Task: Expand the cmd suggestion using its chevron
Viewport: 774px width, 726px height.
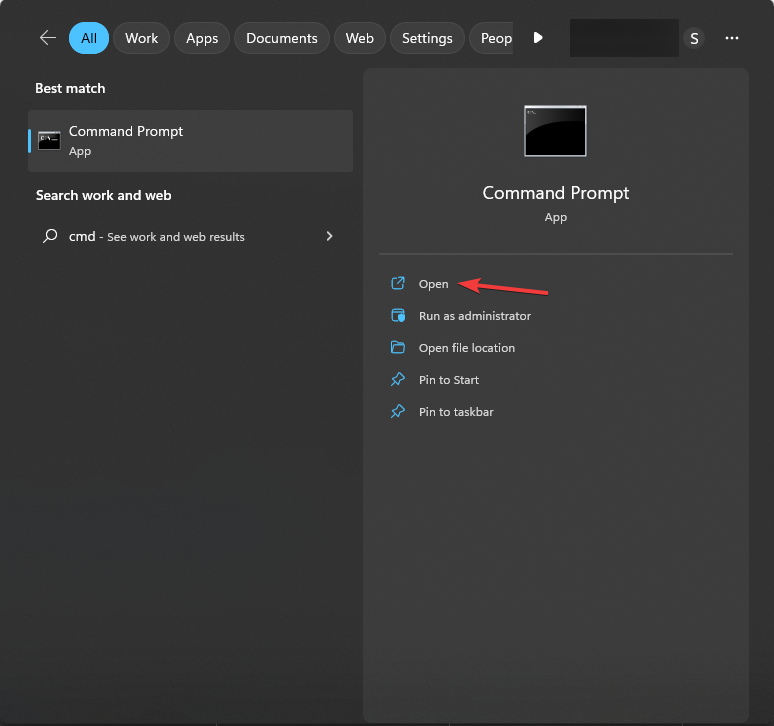Action: click(329, 237)
